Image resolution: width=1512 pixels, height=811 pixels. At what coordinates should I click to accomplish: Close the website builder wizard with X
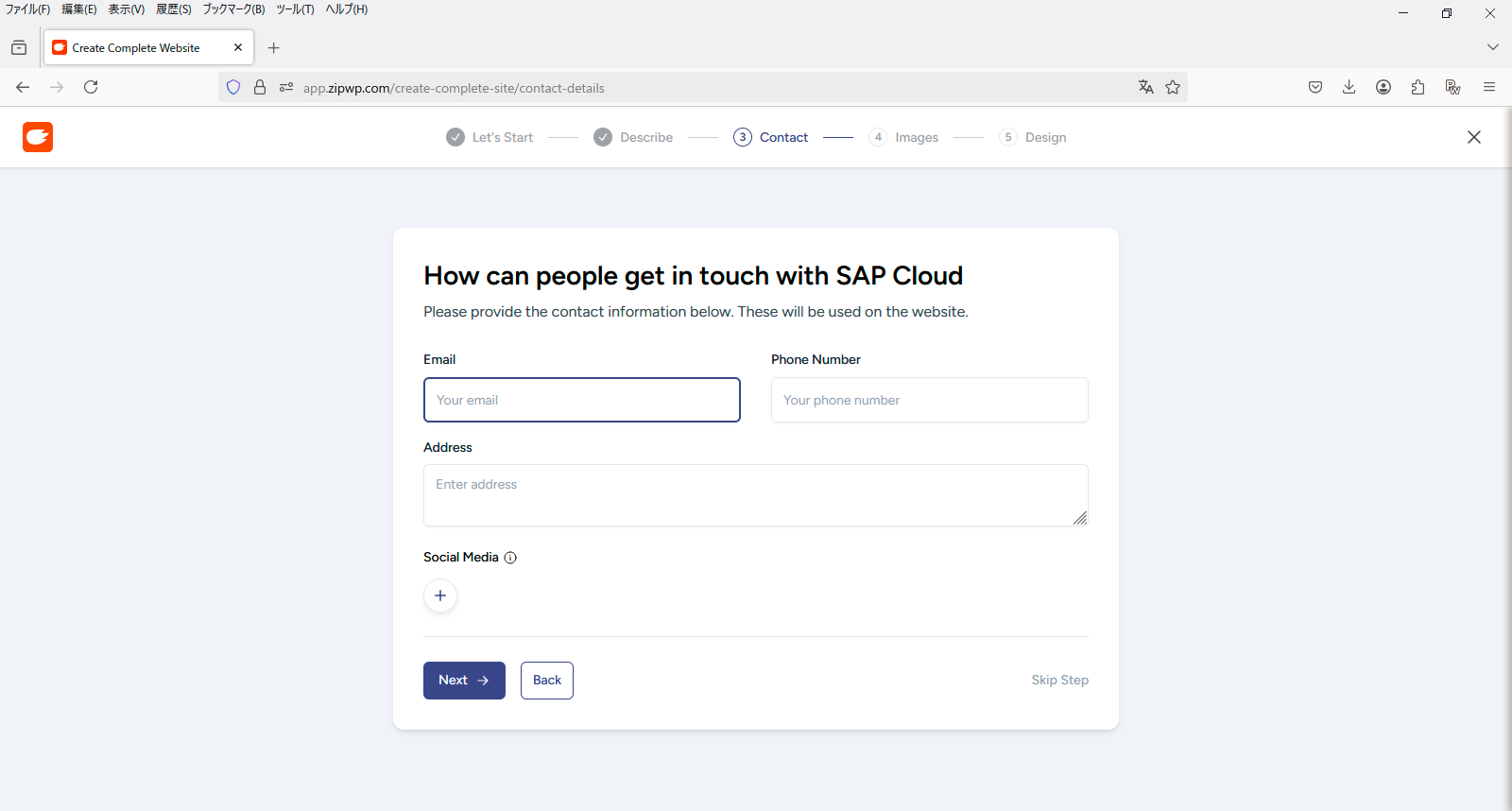coord(1474,137)
